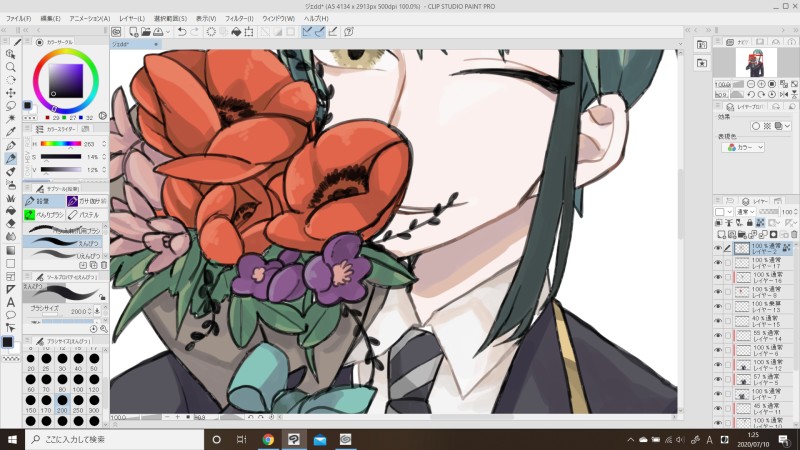Image resolution: width=800 pixels, height=450 pixels.
Task: Select the パステル sub tool group
Action: pos(87,215)
